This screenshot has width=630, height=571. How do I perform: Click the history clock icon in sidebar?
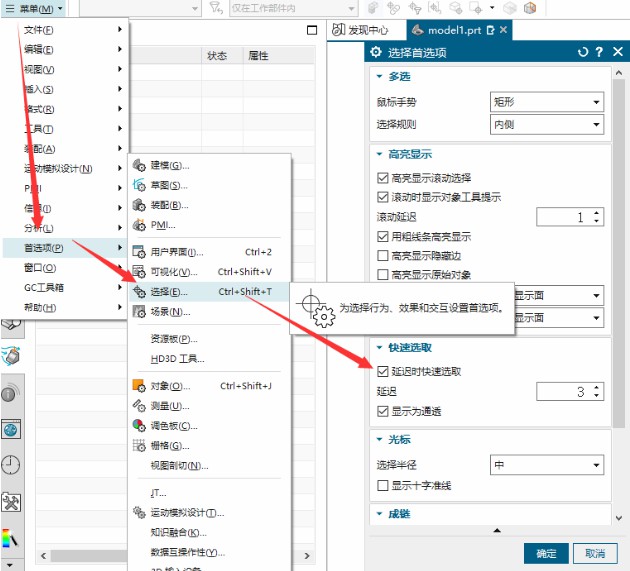[x=11, y=464]
